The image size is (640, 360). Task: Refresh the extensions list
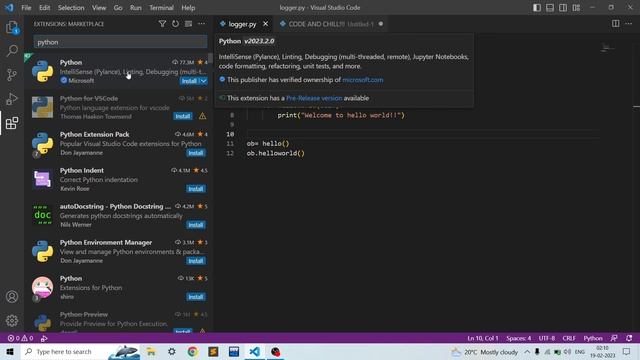click(x=175, y=24)
